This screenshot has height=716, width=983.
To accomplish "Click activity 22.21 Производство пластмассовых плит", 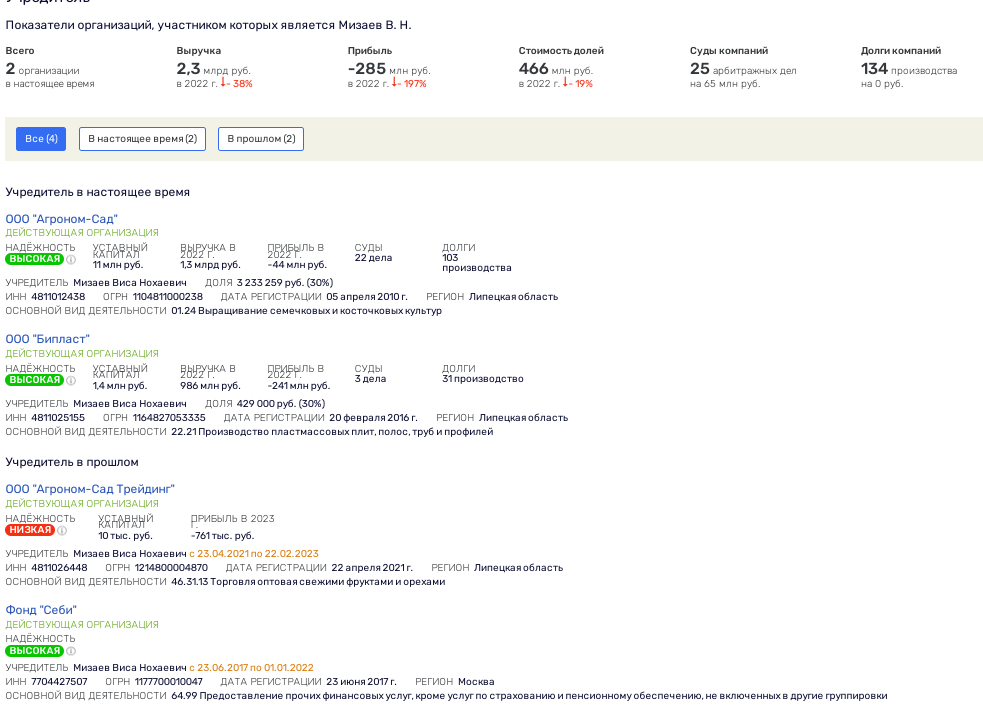I will tap(332, 432).
